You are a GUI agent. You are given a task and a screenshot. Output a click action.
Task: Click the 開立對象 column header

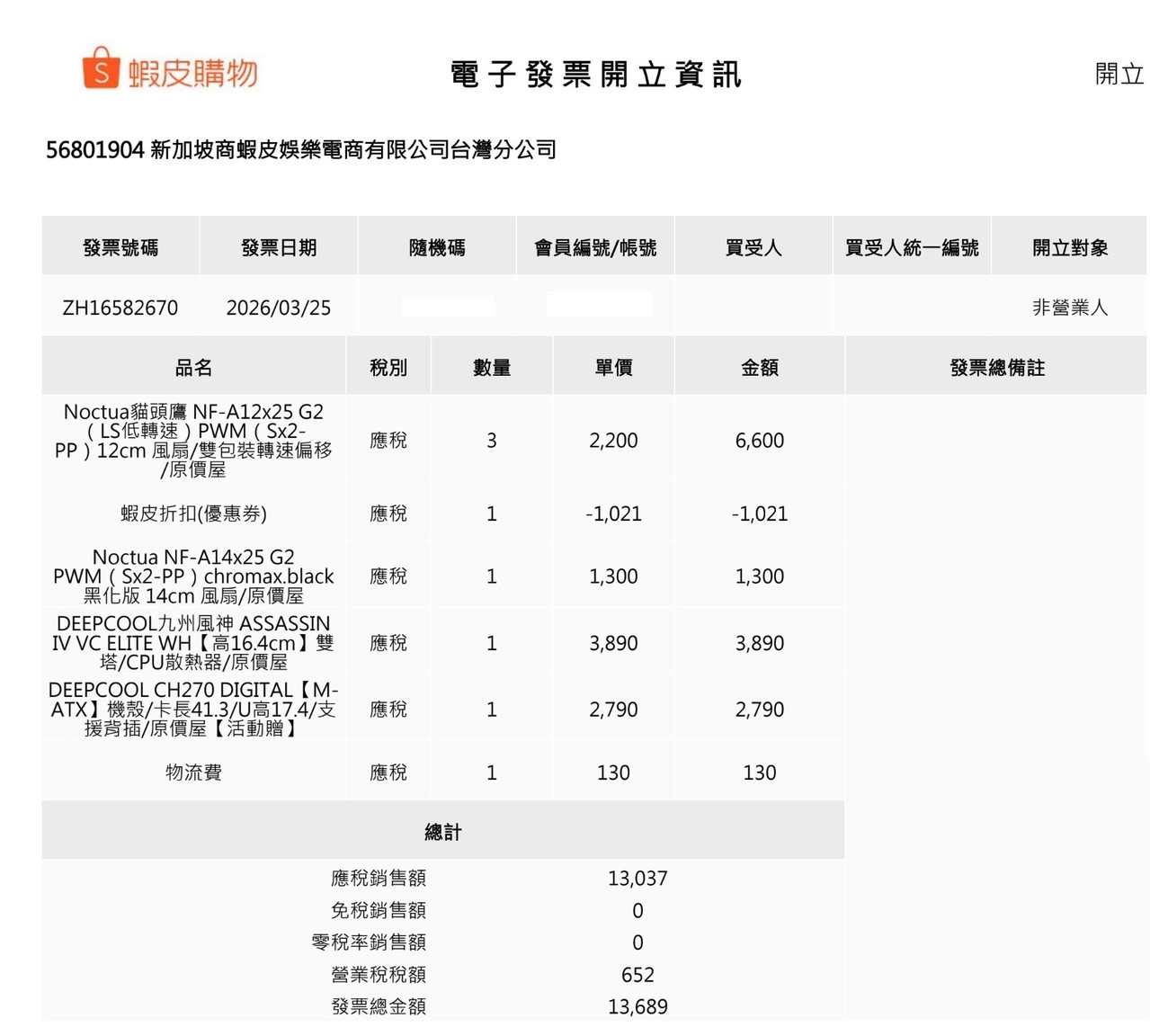[1070, 247]
